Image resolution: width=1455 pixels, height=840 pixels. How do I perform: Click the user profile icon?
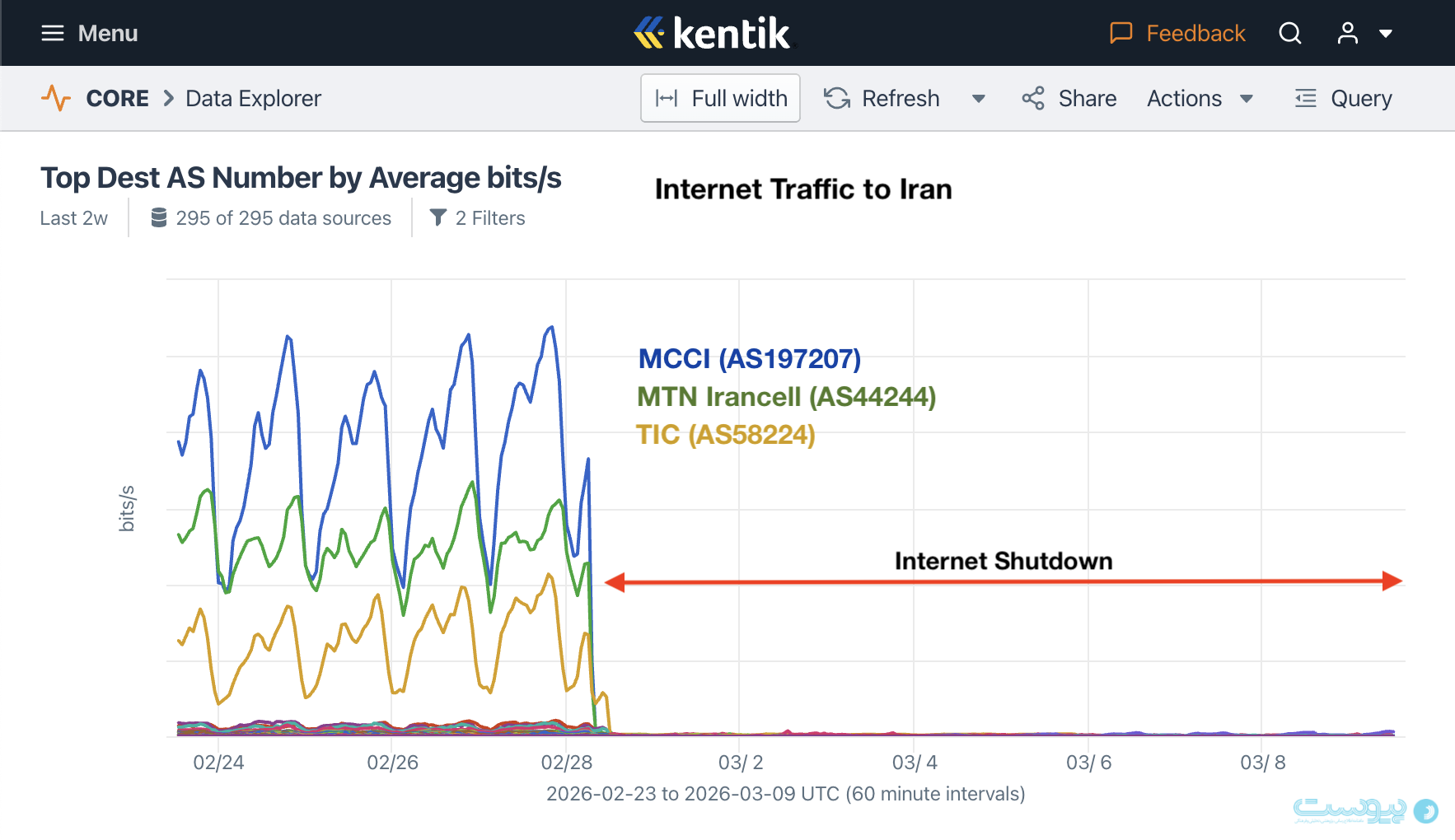[x=1348, y=33]
